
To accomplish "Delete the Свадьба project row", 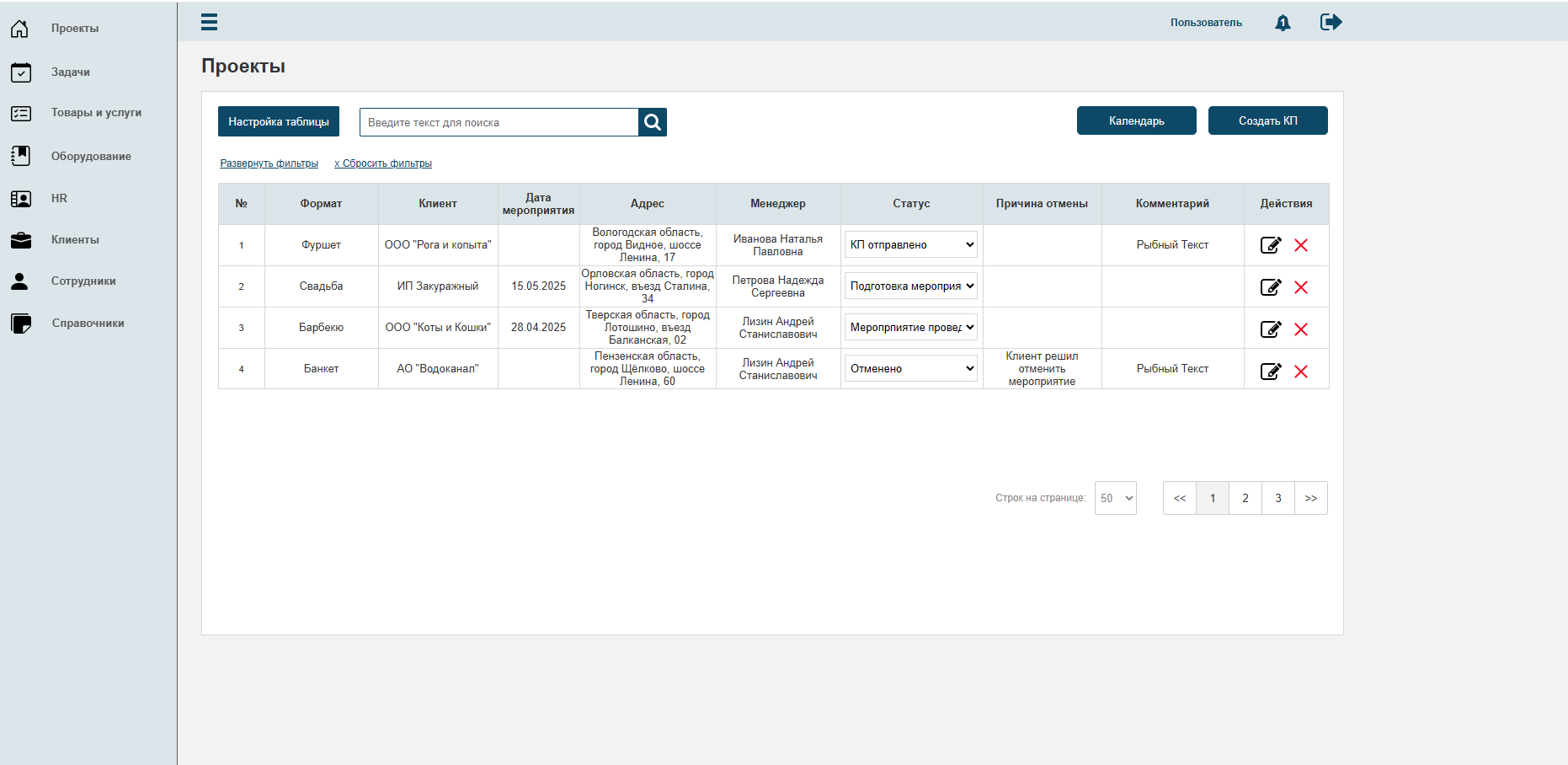I will click(1301, 287).
